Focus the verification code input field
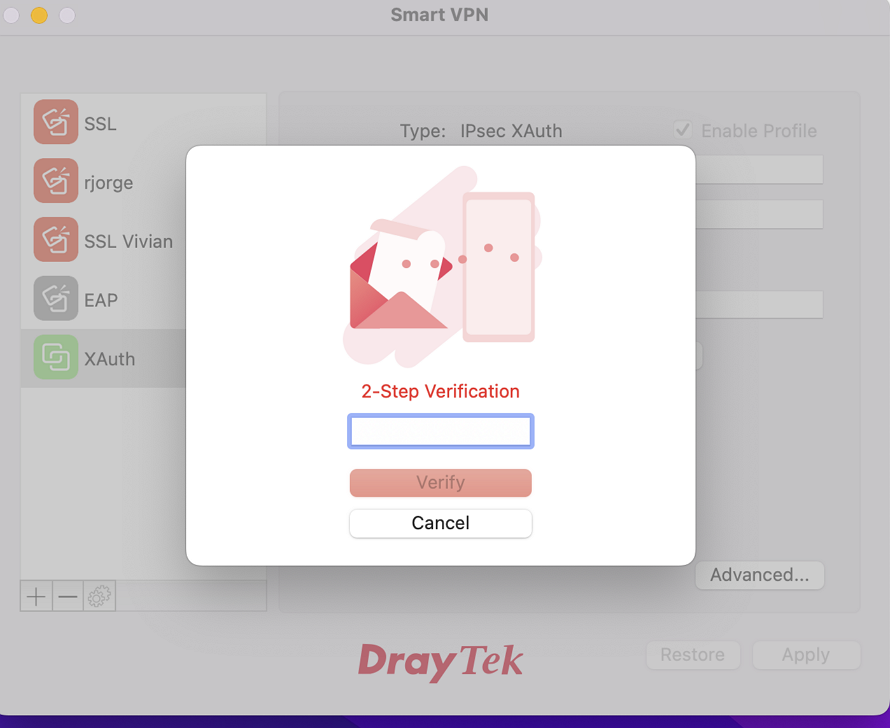The height and width of the screenshot is (728, 890). (x=440, y=431)
